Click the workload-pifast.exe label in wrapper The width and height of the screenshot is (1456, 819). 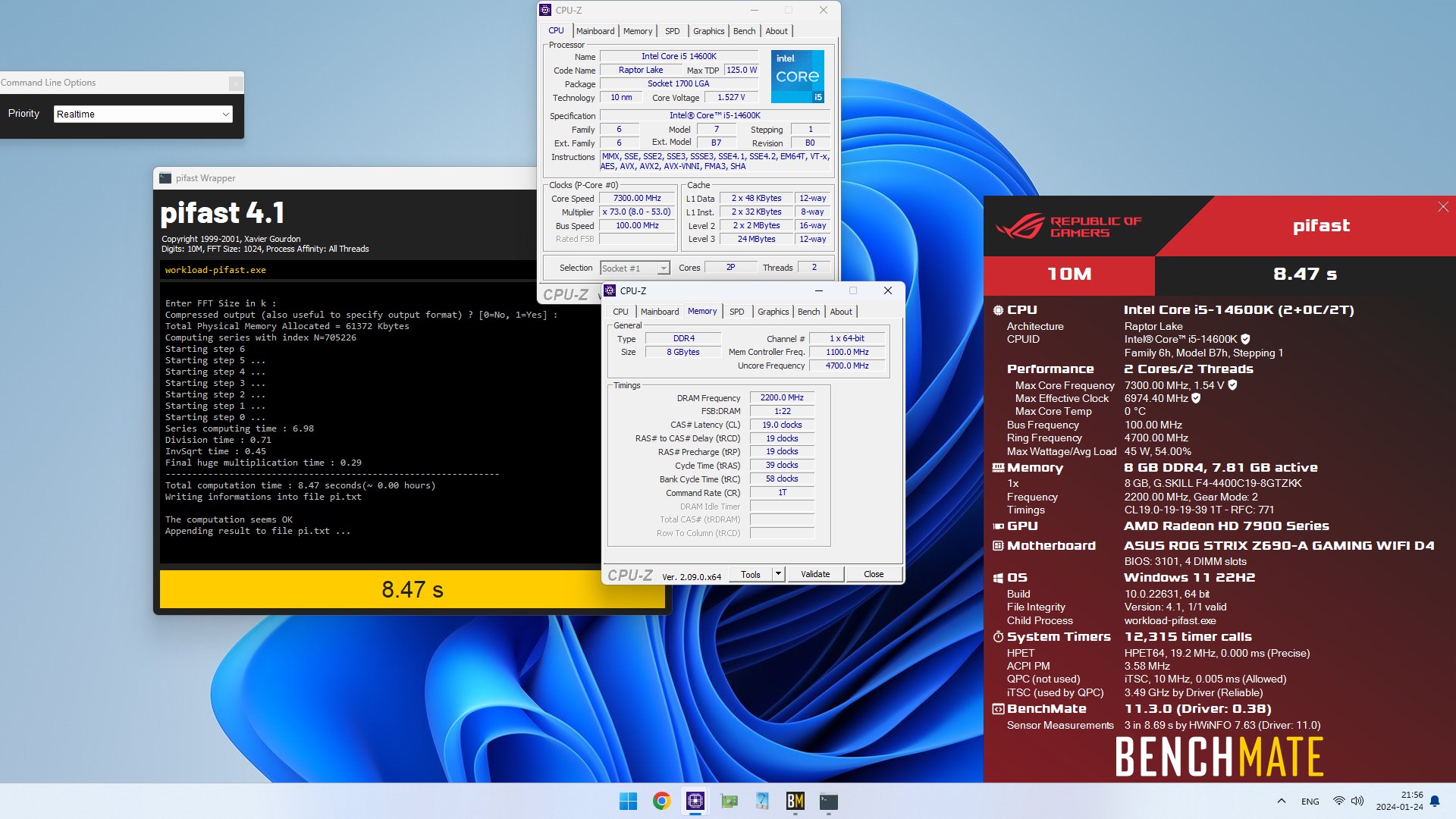tap(215, 270)
